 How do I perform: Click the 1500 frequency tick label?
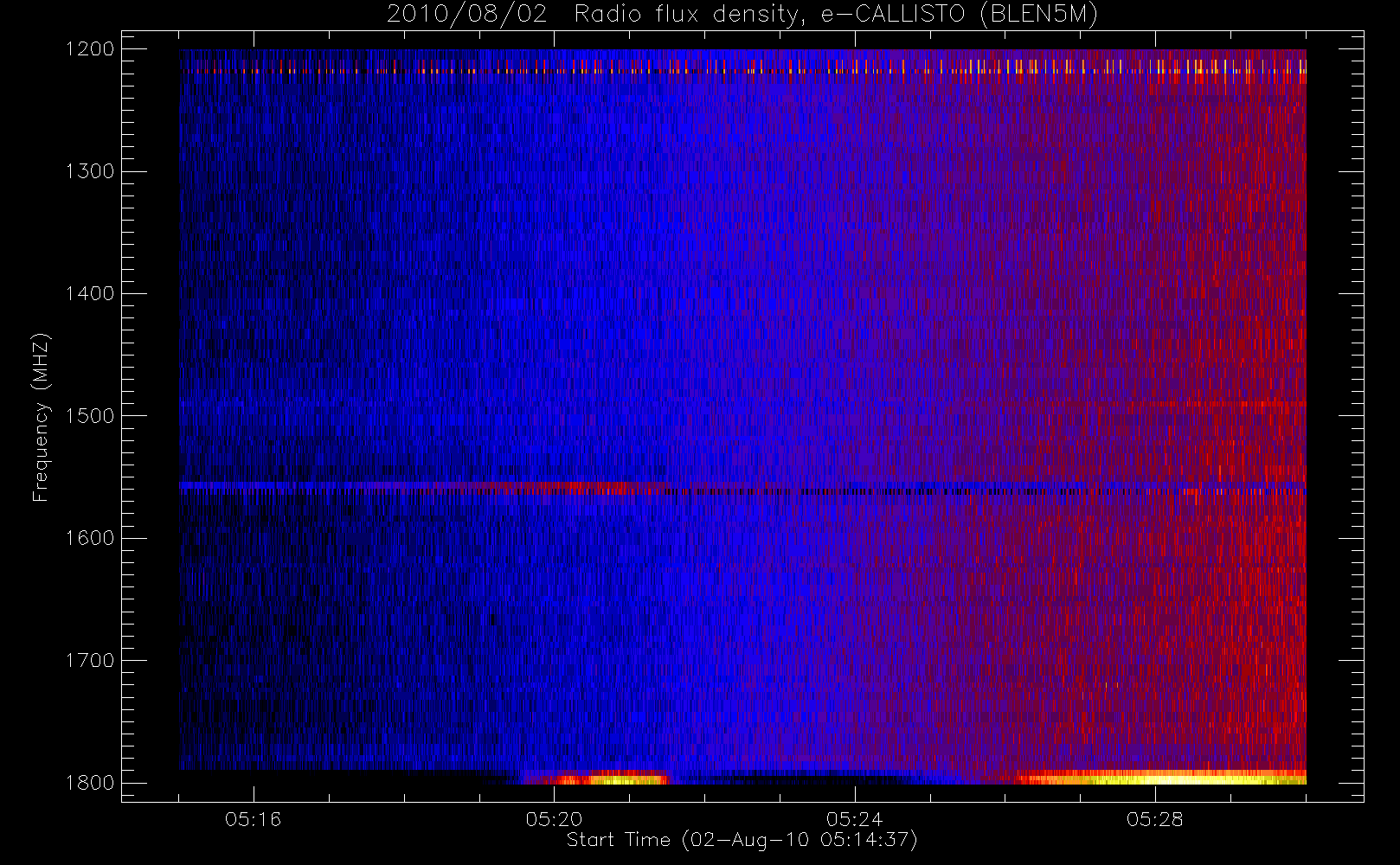90,416
